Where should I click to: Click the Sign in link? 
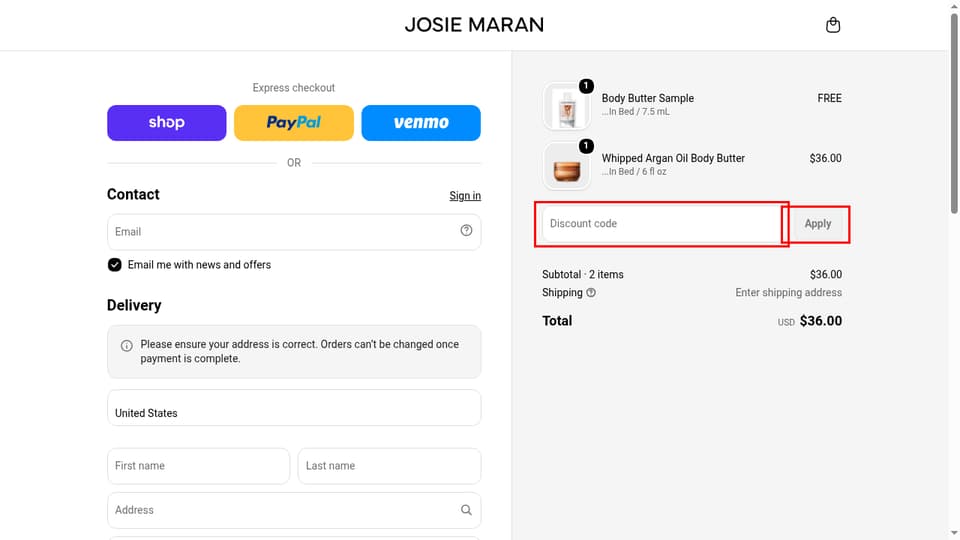(465, 196)
